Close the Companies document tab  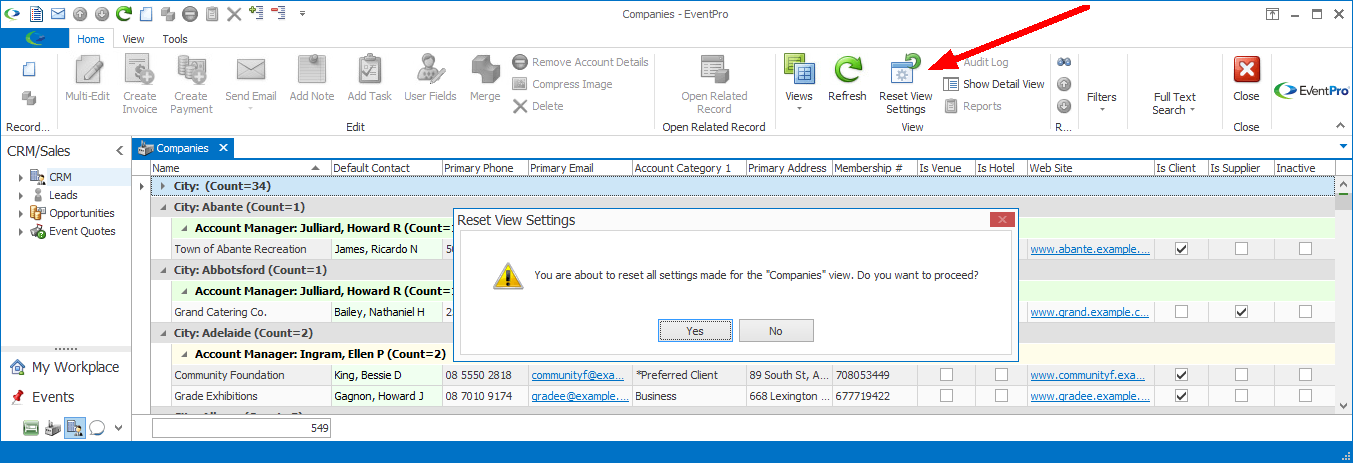[224, 148]
